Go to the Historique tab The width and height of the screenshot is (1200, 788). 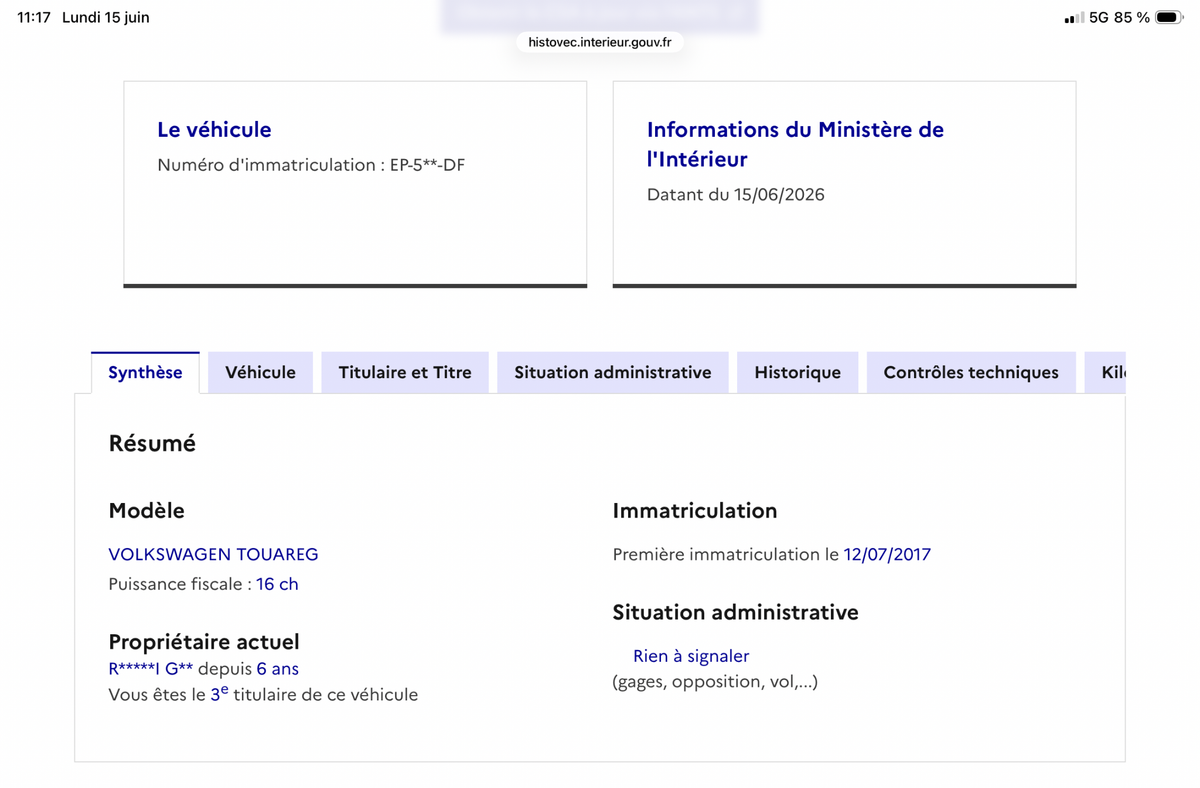pyautogui.click(x=797, y=372)
